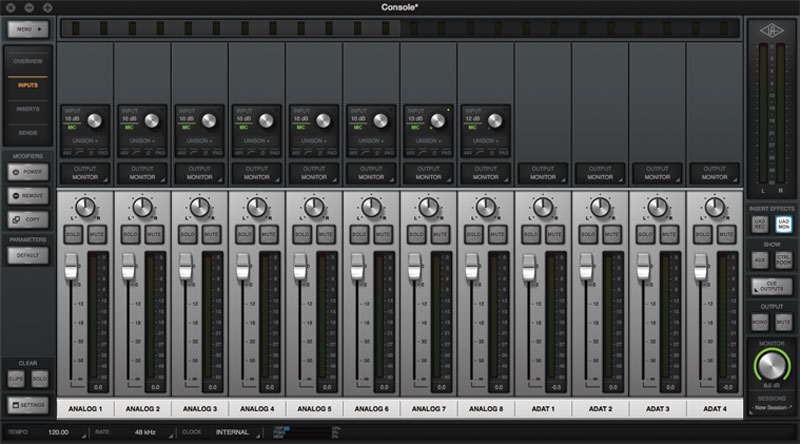Open Analog 6 Output Monitor dropdown

(x=371, y=173)
